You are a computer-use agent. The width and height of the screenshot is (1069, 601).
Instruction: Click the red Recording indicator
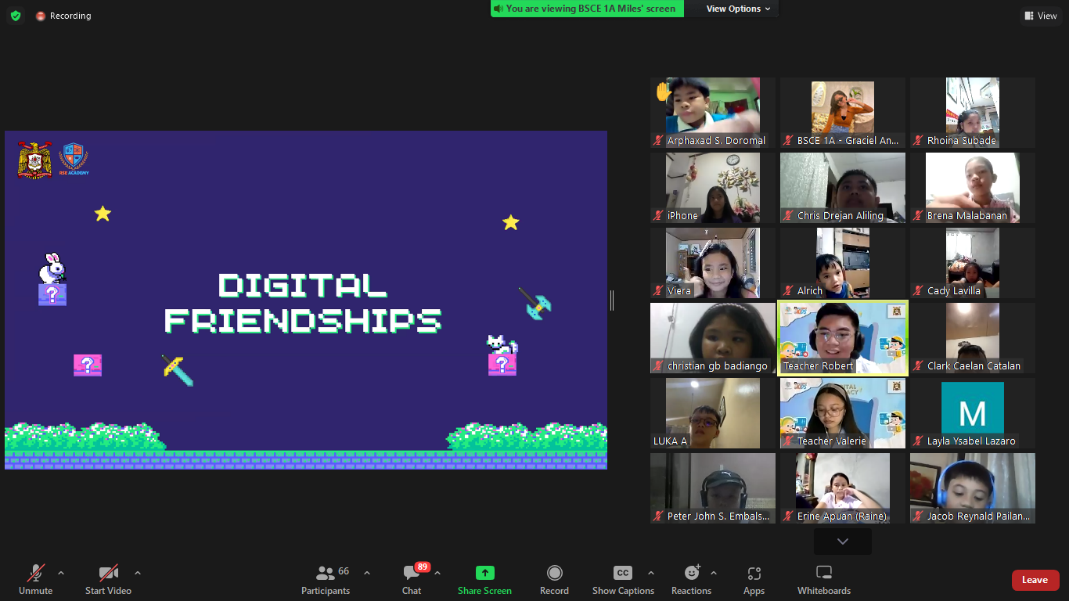[63, 16]
